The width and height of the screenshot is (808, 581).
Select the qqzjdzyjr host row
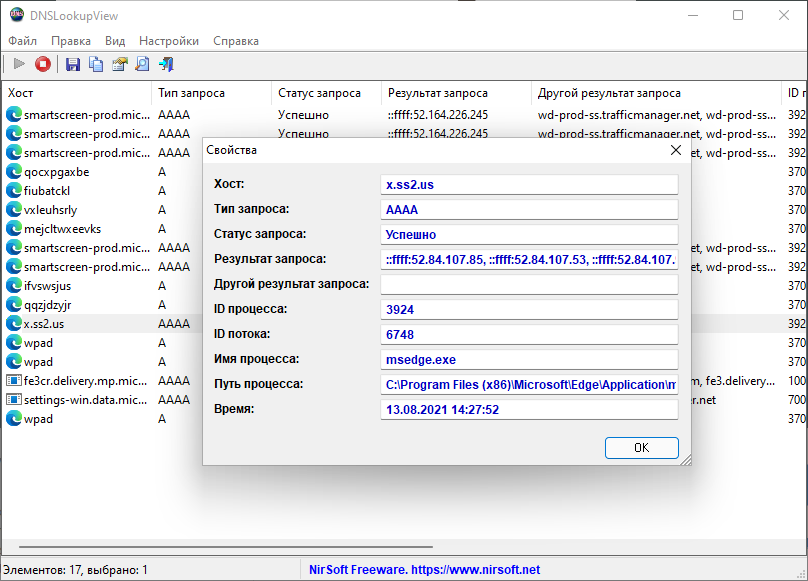(x=47, y=305)
